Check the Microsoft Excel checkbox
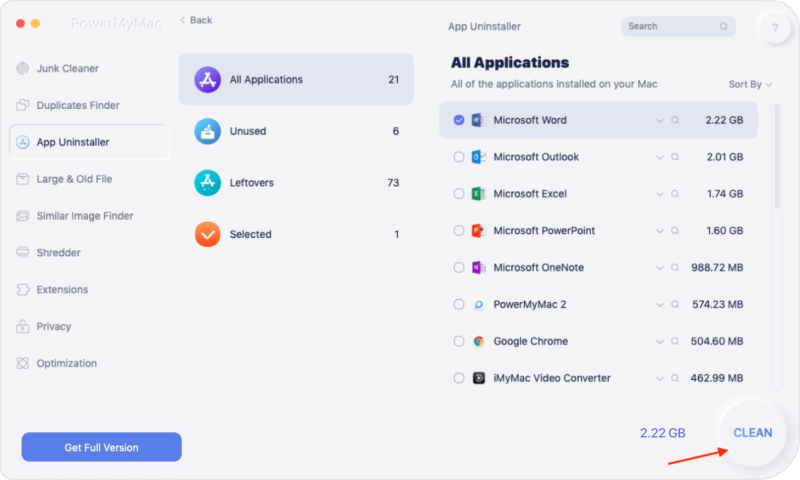The height and width of the screenshot is (480, 800). (459, 194)
